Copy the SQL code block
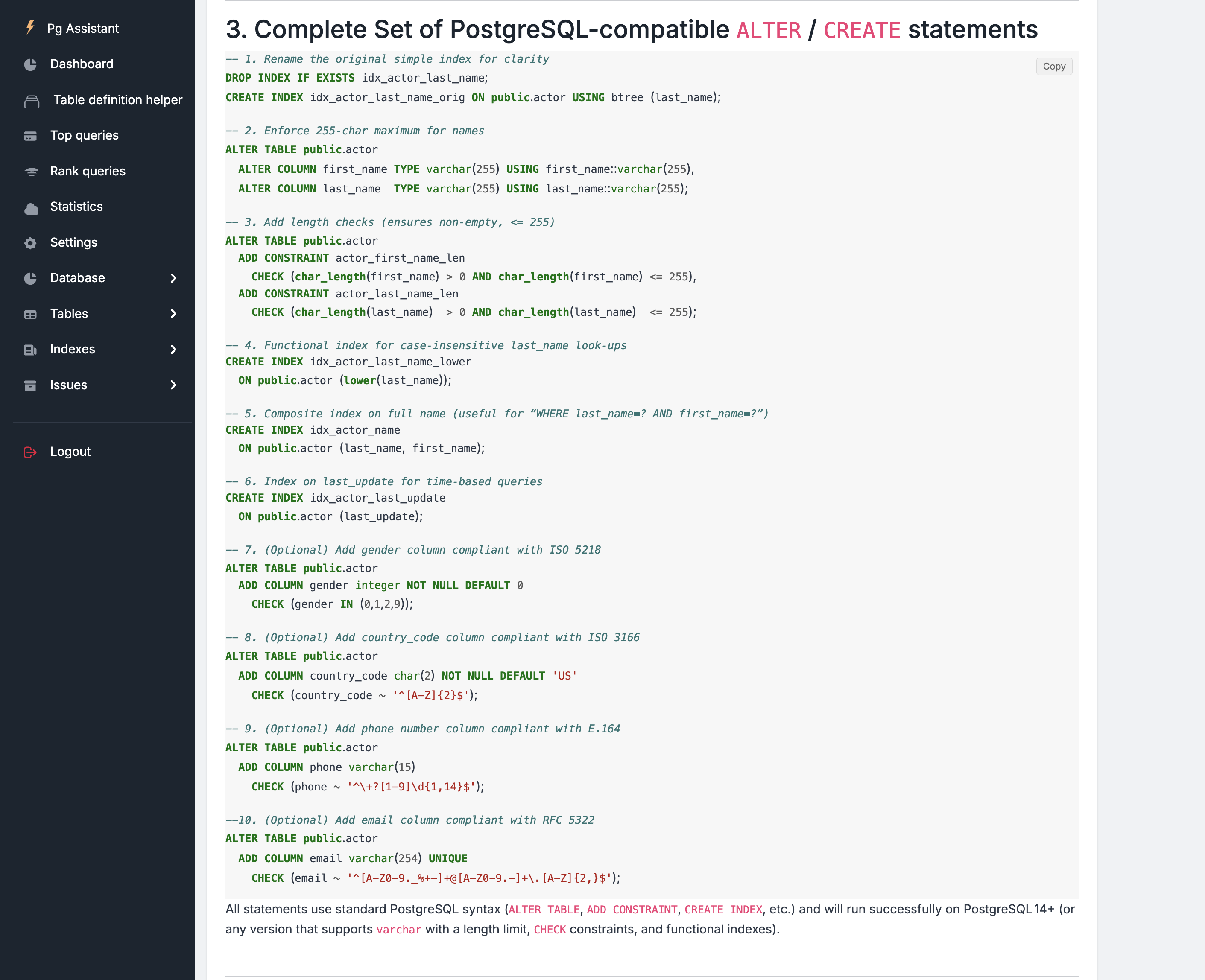Image resolution: width=1205 pixels, height=980 pixels. [x=1054, y=66]
